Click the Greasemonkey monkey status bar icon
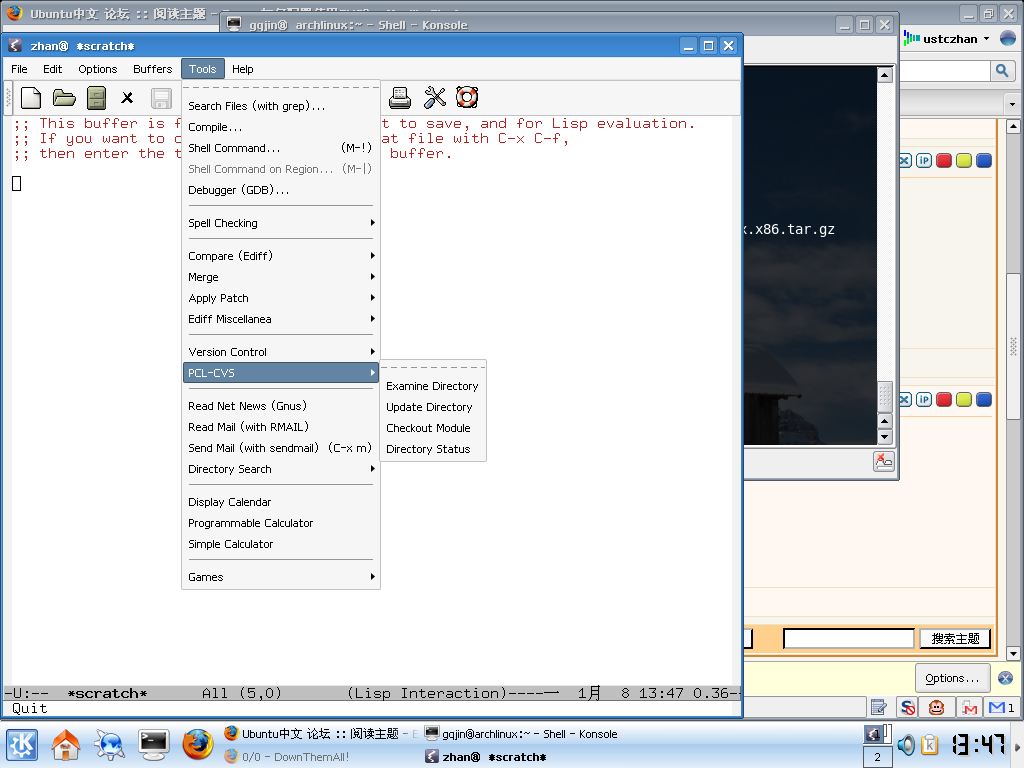Viewport: 1024px width, 768px height. pos(936,707)
